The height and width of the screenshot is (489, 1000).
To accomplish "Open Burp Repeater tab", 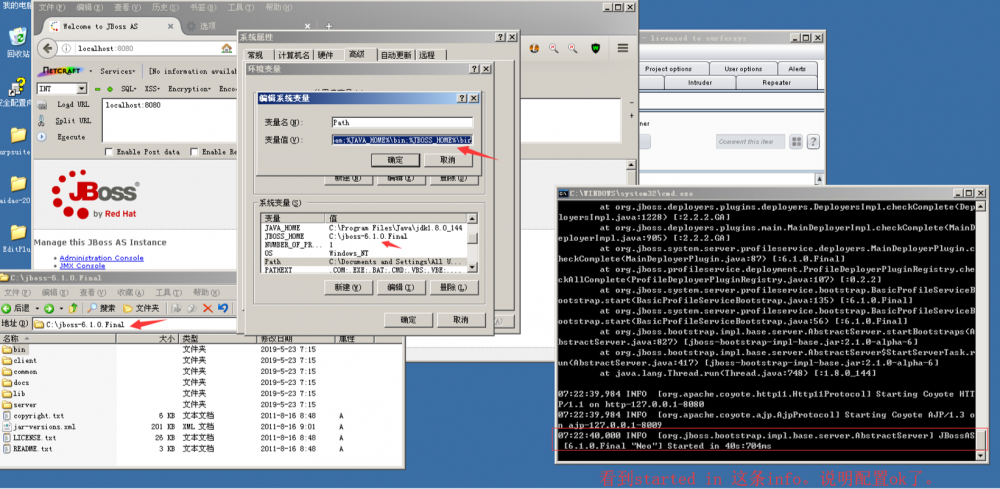I will (x=776, y=82).
